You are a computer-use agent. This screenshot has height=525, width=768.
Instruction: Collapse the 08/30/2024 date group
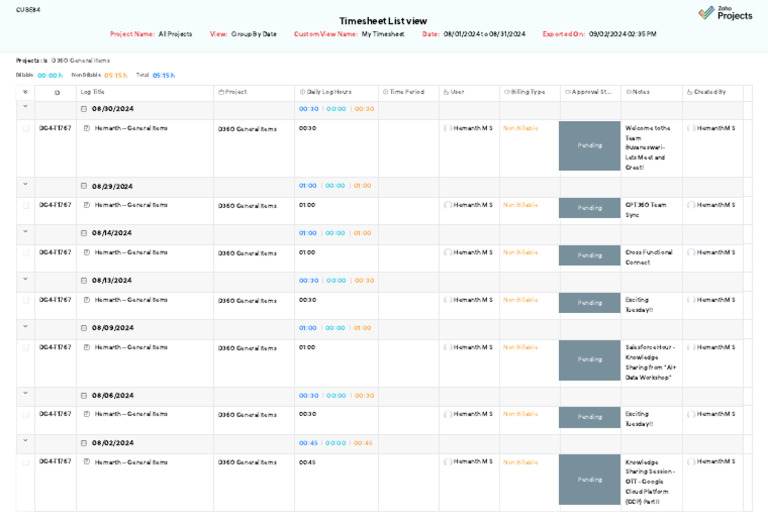(84, 109)
